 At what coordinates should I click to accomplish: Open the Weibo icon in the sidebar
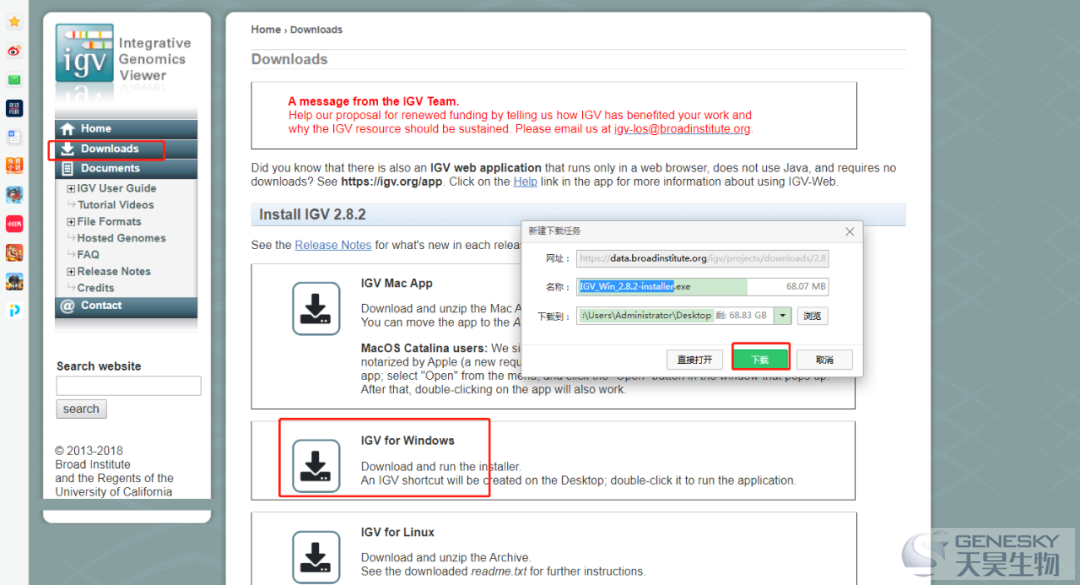(14, 51)
